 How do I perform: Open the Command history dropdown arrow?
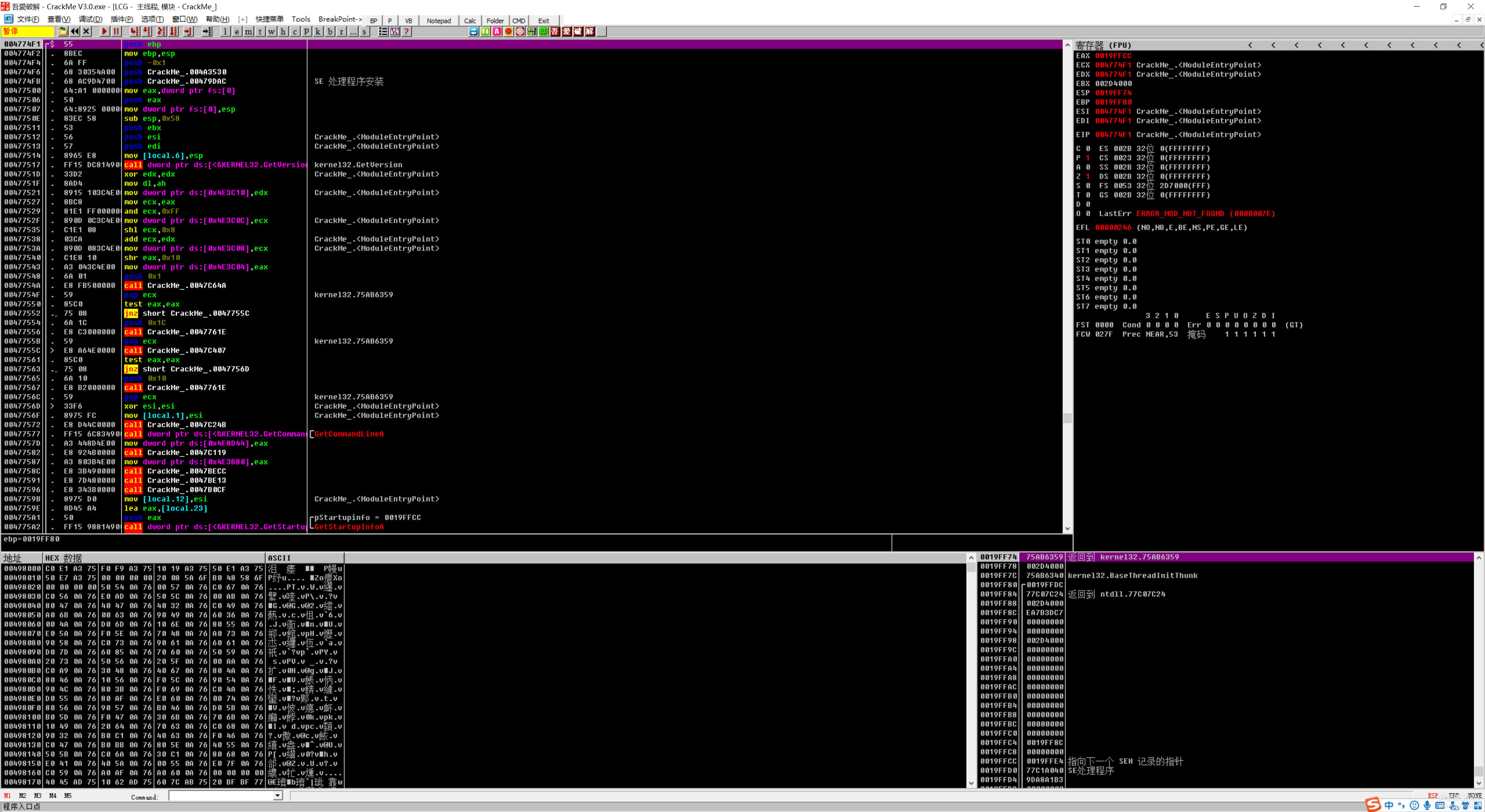277,796
